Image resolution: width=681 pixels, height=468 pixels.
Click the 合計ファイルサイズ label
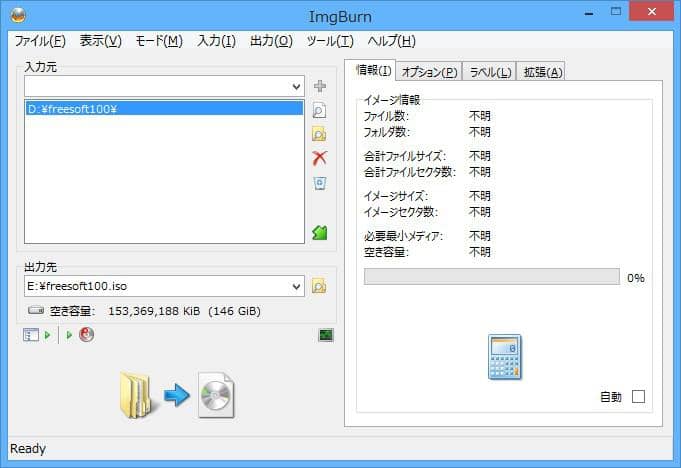point(404,156)
